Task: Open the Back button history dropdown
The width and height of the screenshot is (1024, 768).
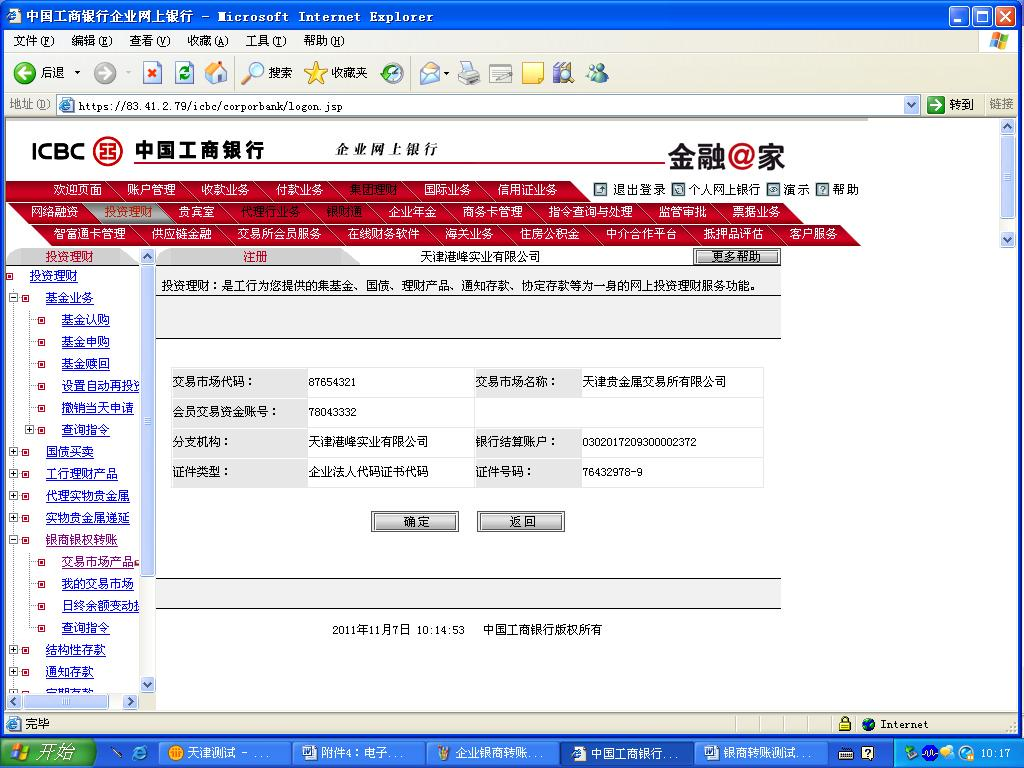Action: [77, 72]
